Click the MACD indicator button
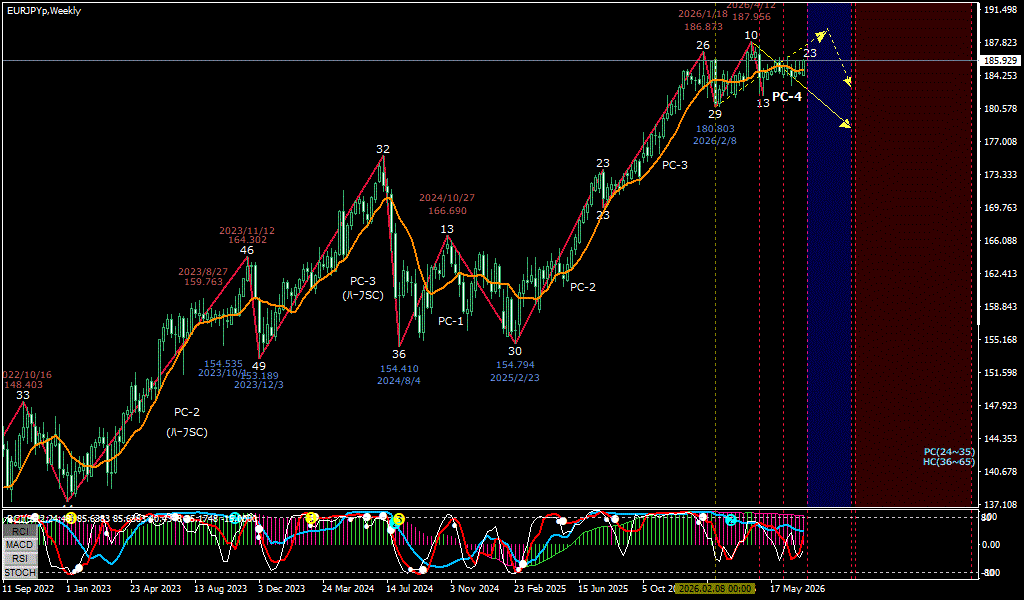This screenshot has height=600, width=1024. pos(20,545)
